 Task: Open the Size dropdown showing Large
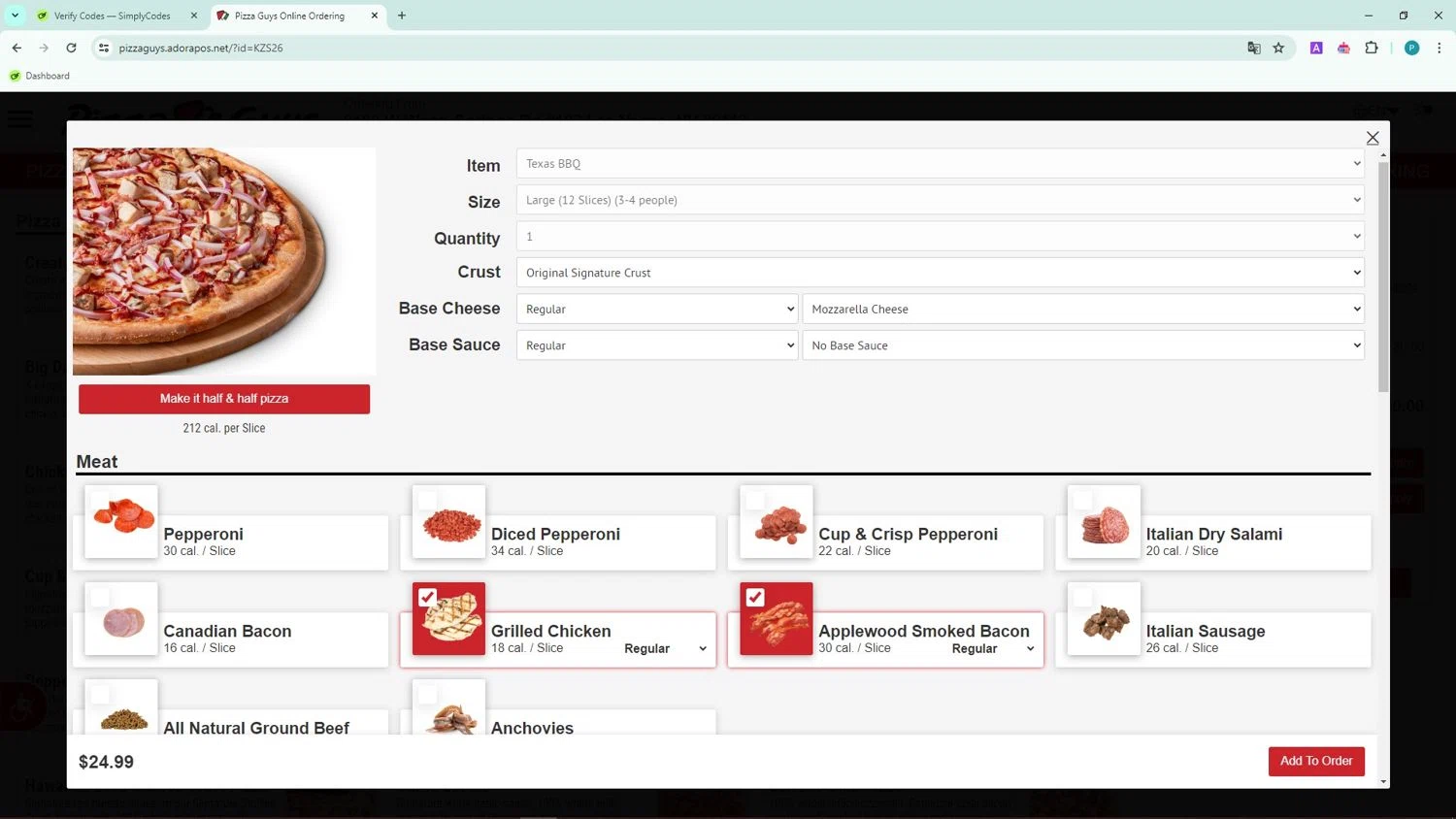[940, 200]
